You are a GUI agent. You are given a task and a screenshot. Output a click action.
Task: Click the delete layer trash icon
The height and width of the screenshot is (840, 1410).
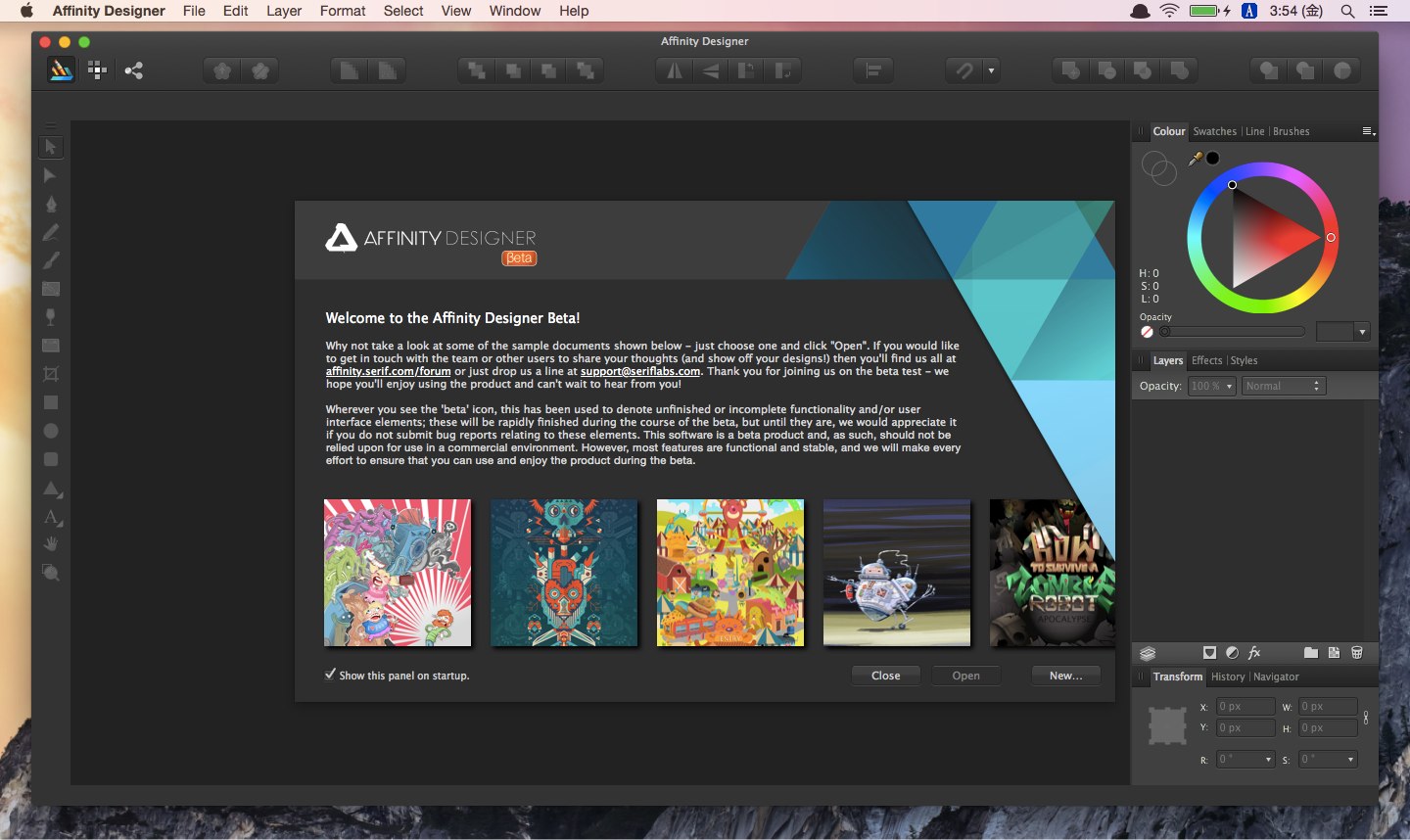click(x=1357, y=653)
